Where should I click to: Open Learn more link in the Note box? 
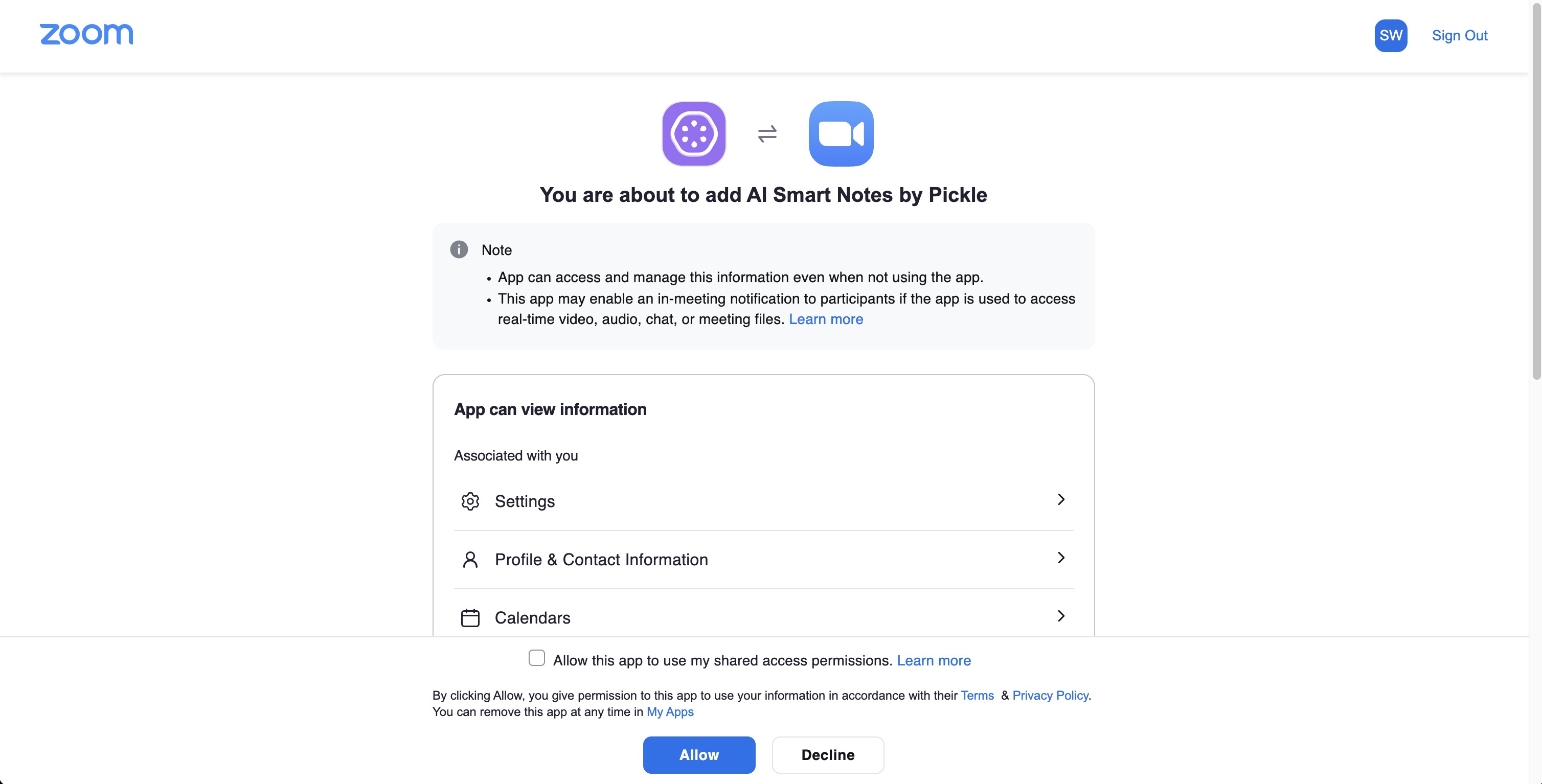point(826,319)
